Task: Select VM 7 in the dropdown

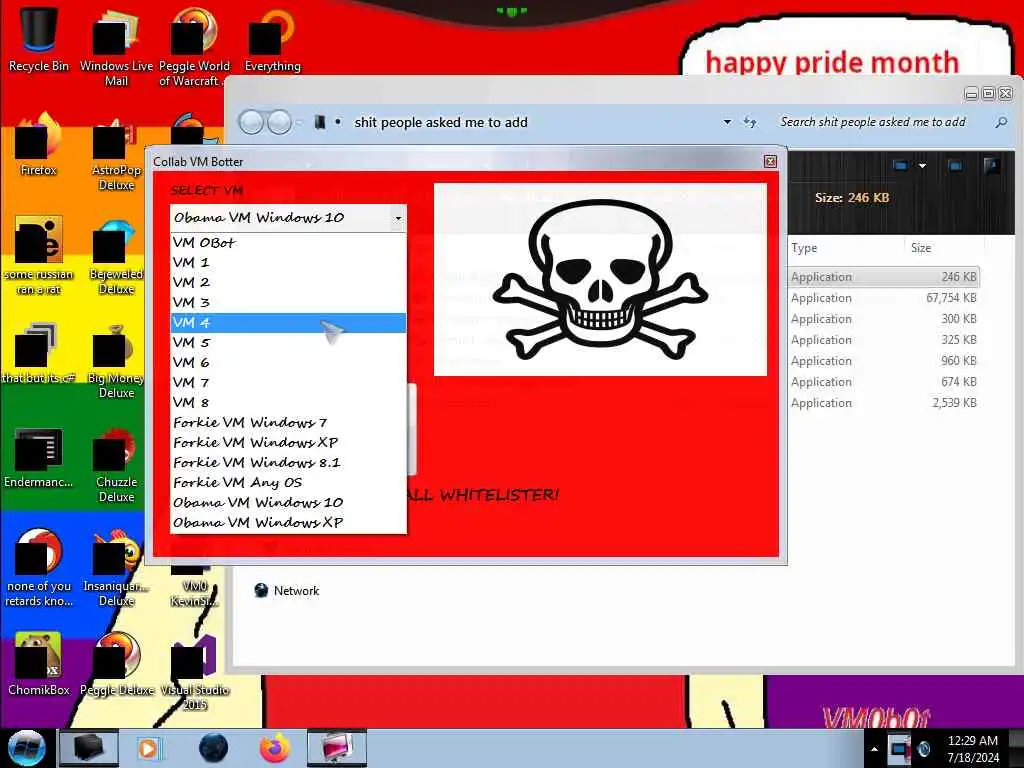Action: pos(288,383)
